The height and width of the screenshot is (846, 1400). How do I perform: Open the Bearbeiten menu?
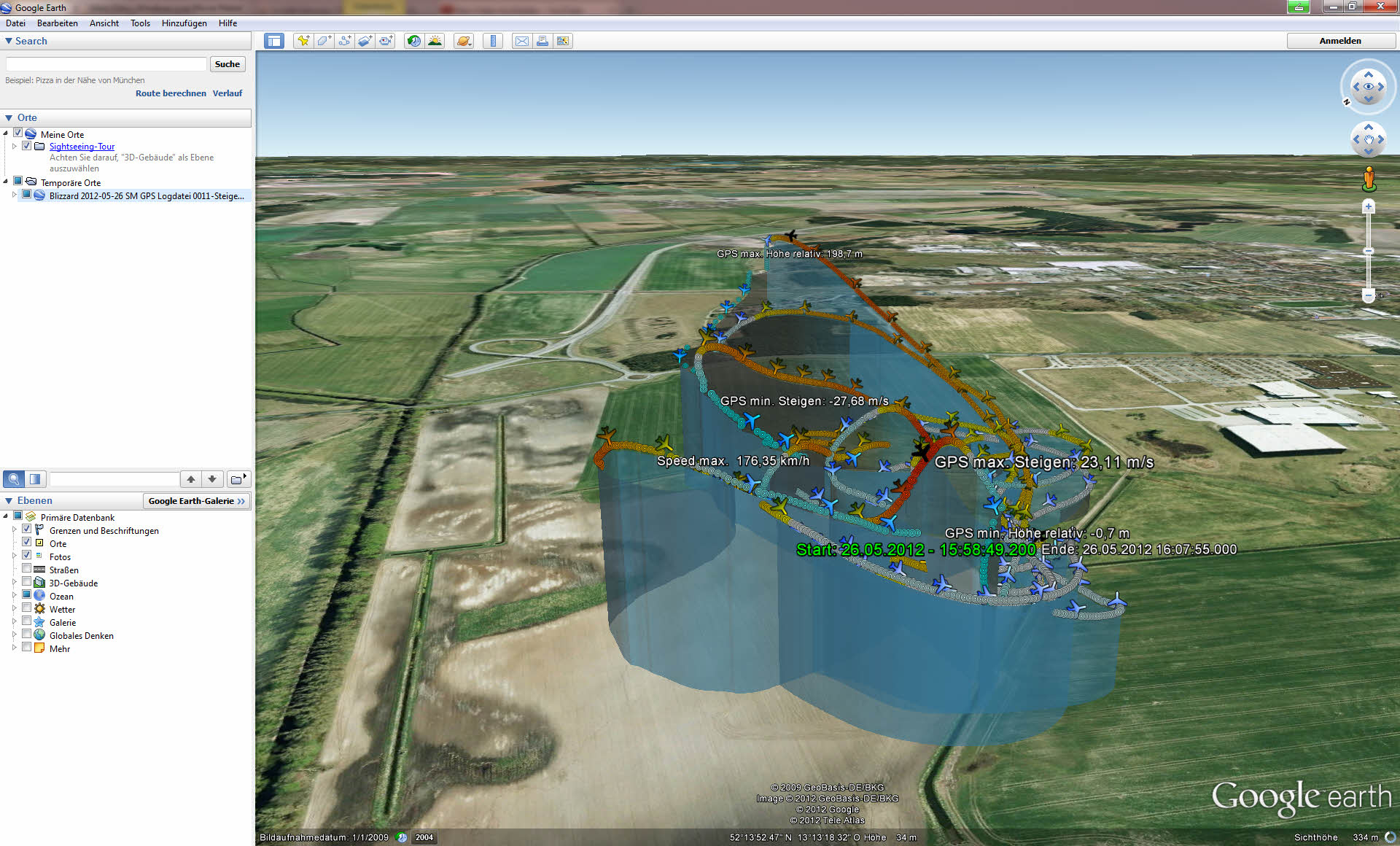click(x=58, y=23)
